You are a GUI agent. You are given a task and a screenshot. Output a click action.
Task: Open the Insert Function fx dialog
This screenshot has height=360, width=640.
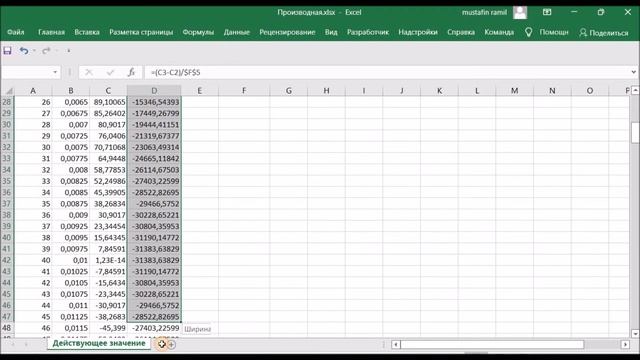pos(131,72)
